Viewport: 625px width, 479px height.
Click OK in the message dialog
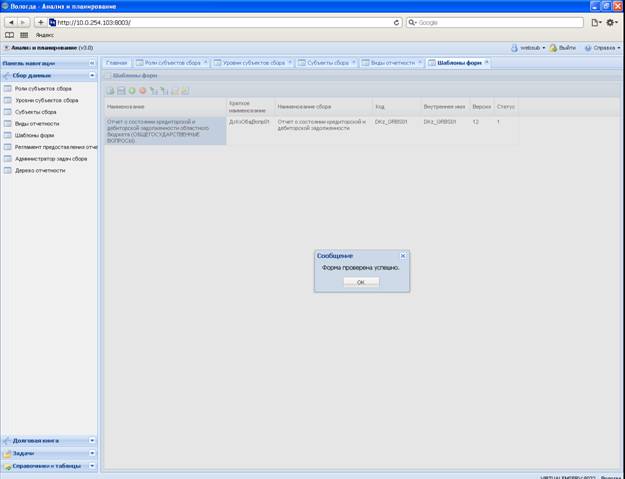[361, 282]
